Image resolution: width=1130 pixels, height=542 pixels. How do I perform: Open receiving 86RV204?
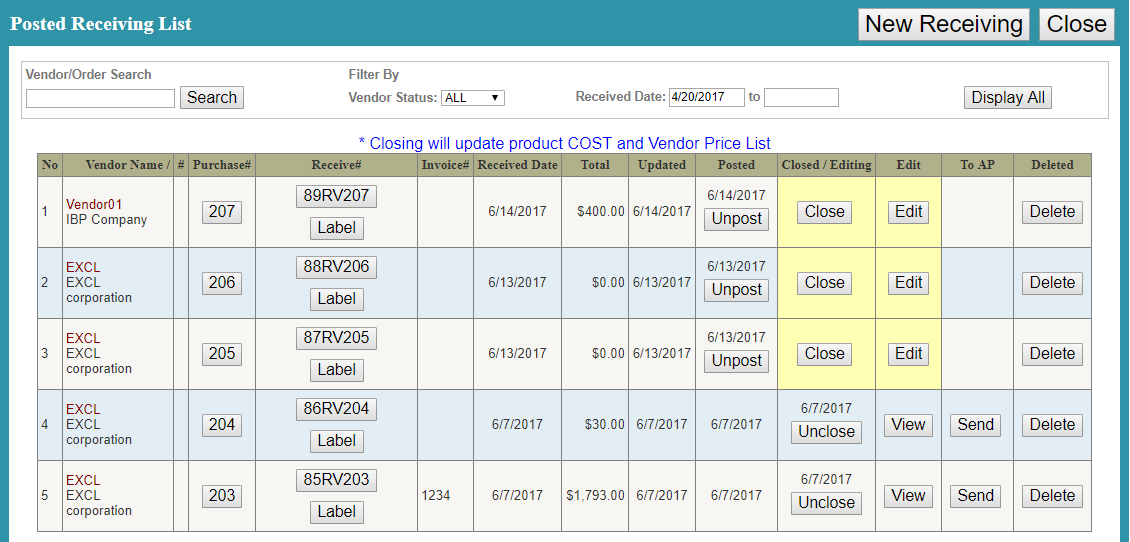point(337,409)
